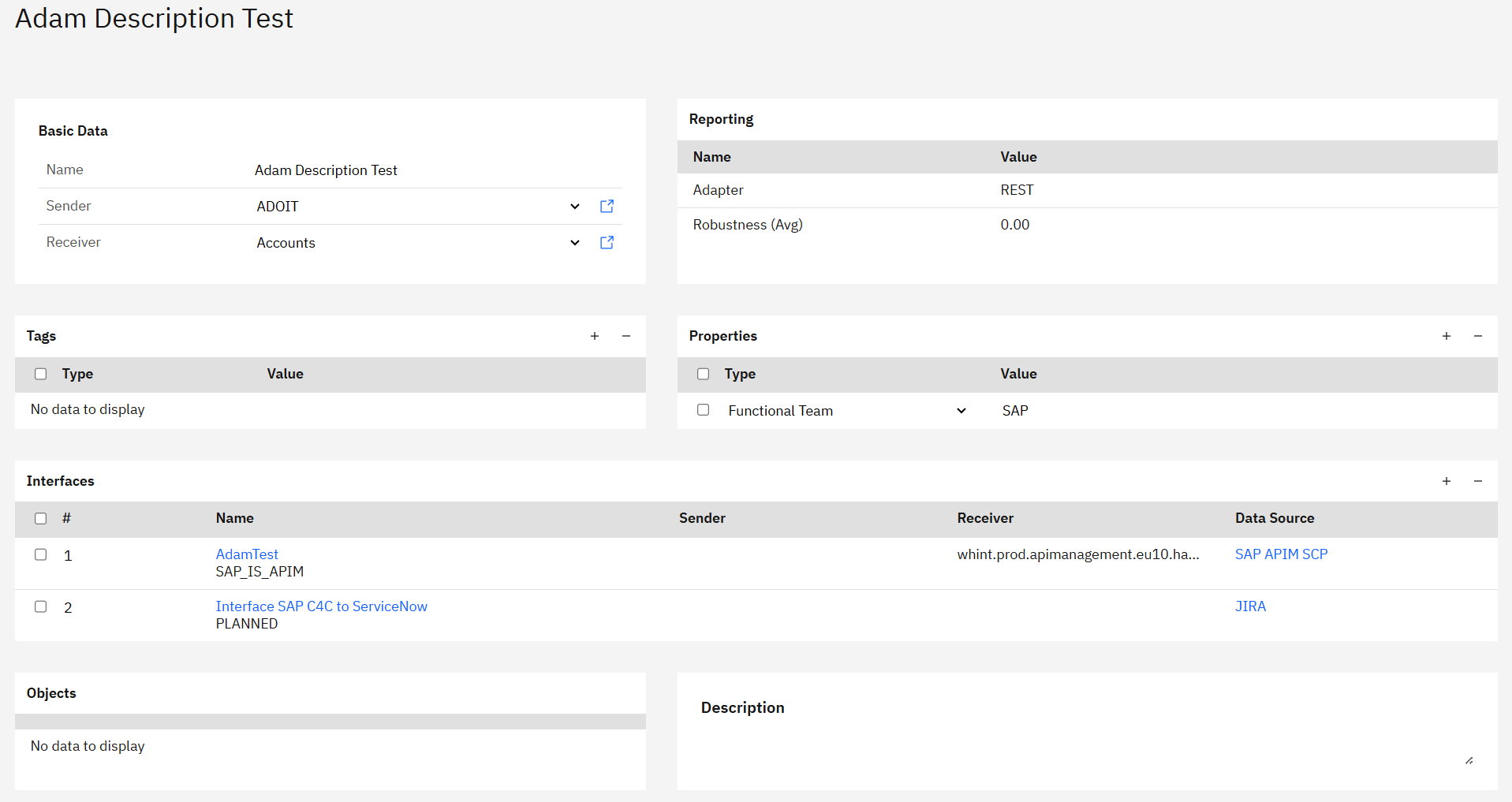
Task: Remove tag using the Tags minus icon
Action: (x=626, y=336)
